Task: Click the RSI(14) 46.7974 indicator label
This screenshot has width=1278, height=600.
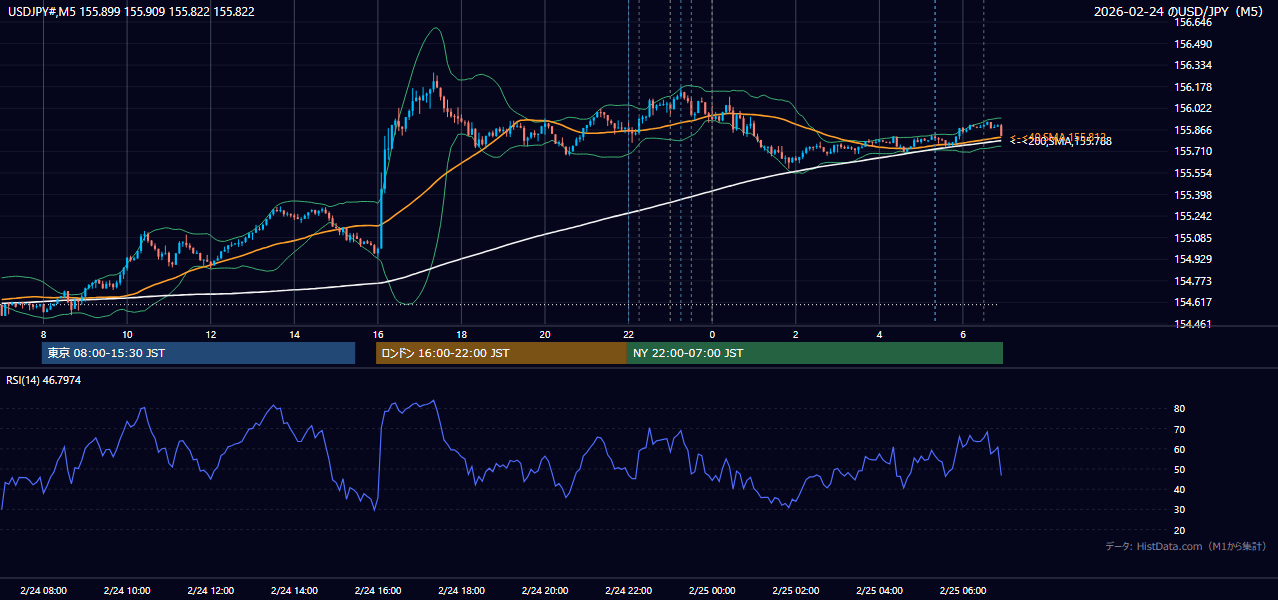Action: pos(44,380)
